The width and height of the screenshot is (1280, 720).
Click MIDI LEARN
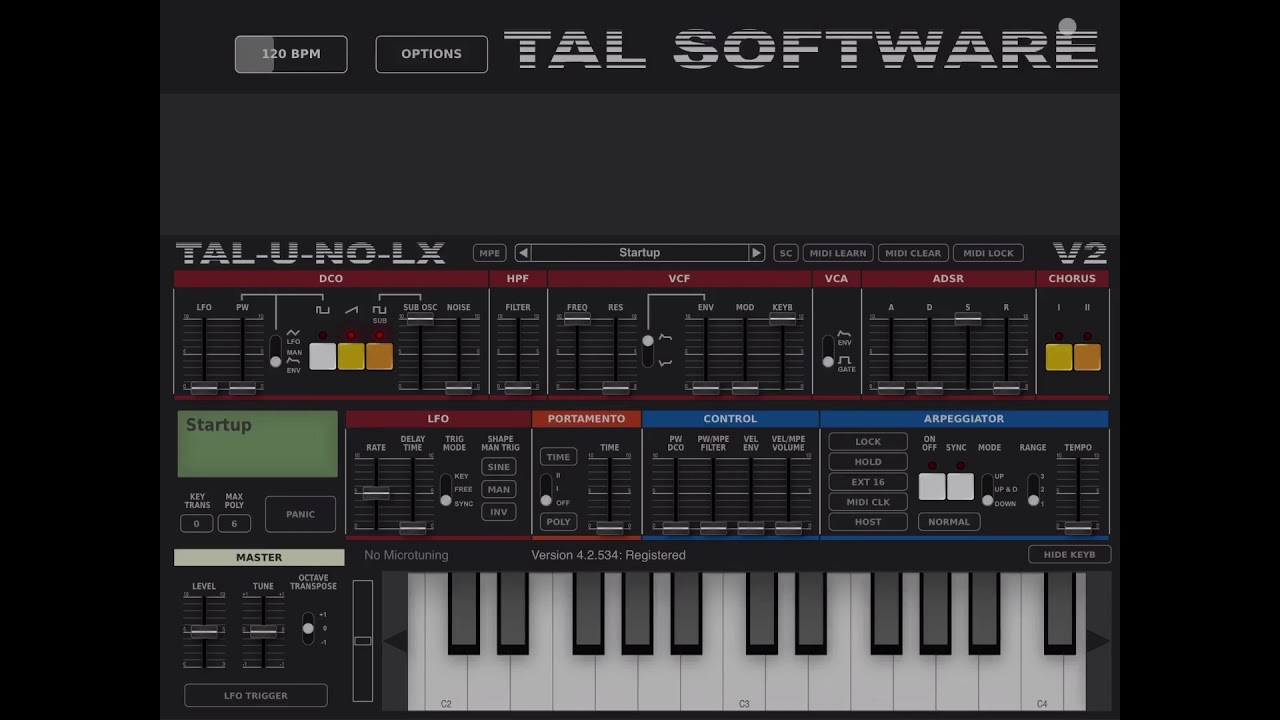pos(838,253)
